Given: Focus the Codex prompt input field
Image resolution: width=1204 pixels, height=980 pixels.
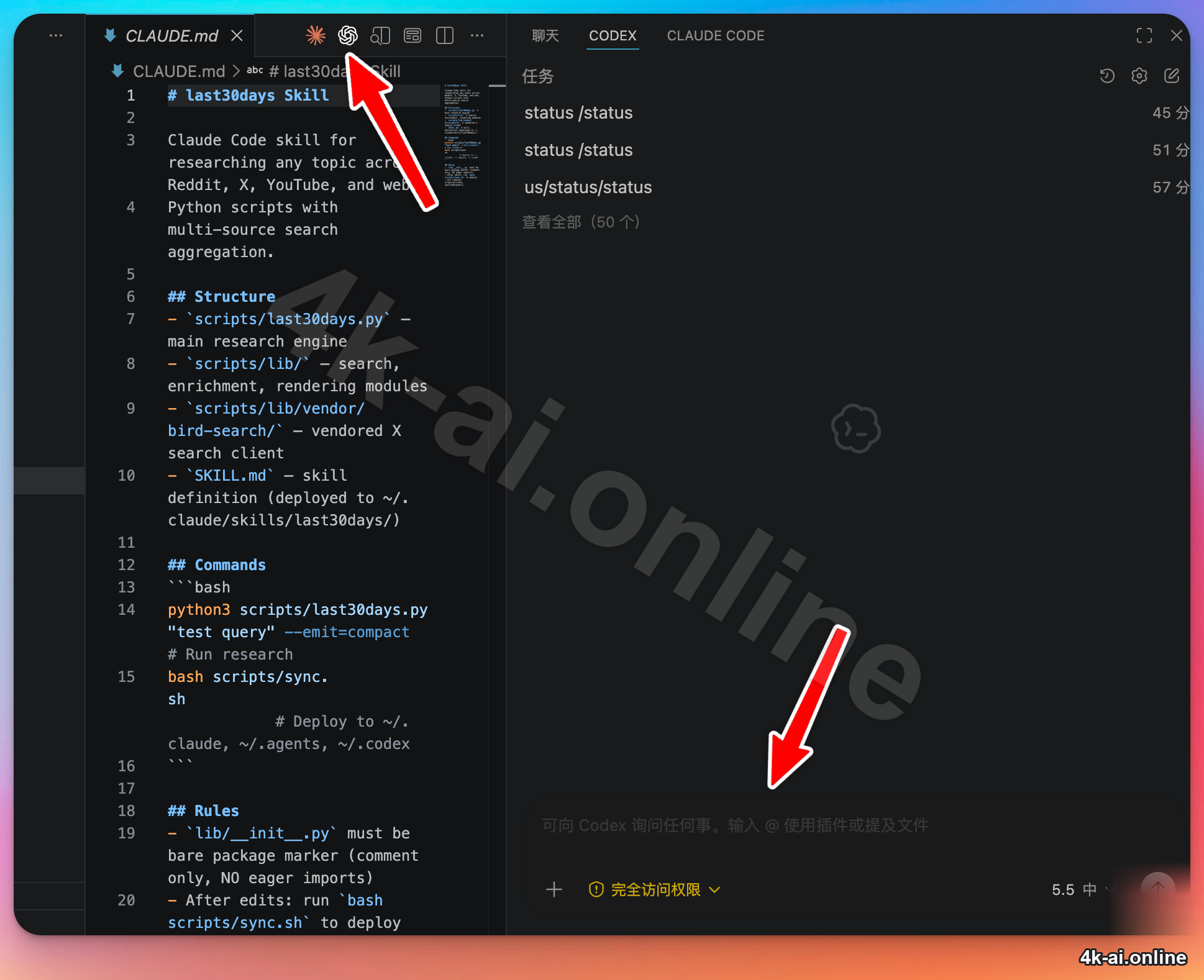Looking at the screenshot, I should click(856, 825).
